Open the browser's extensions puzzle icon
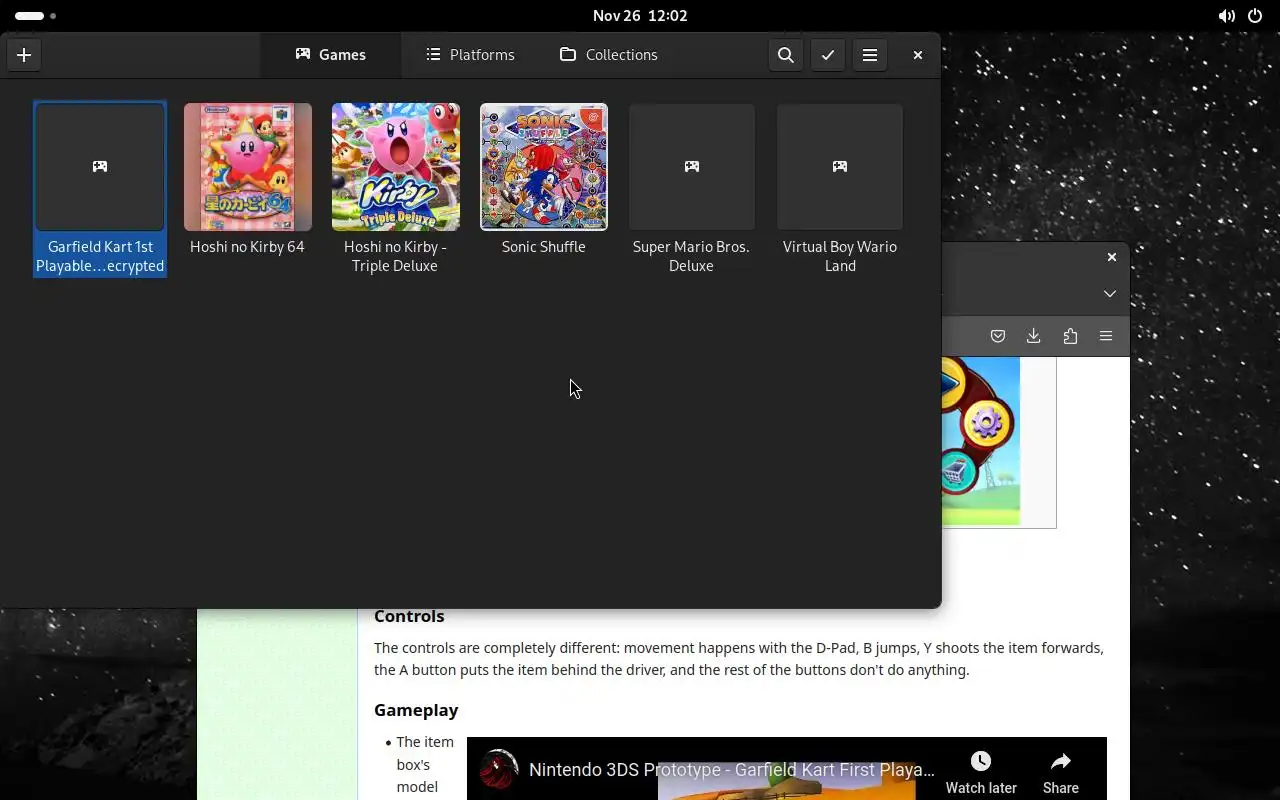 point(1070,337)
